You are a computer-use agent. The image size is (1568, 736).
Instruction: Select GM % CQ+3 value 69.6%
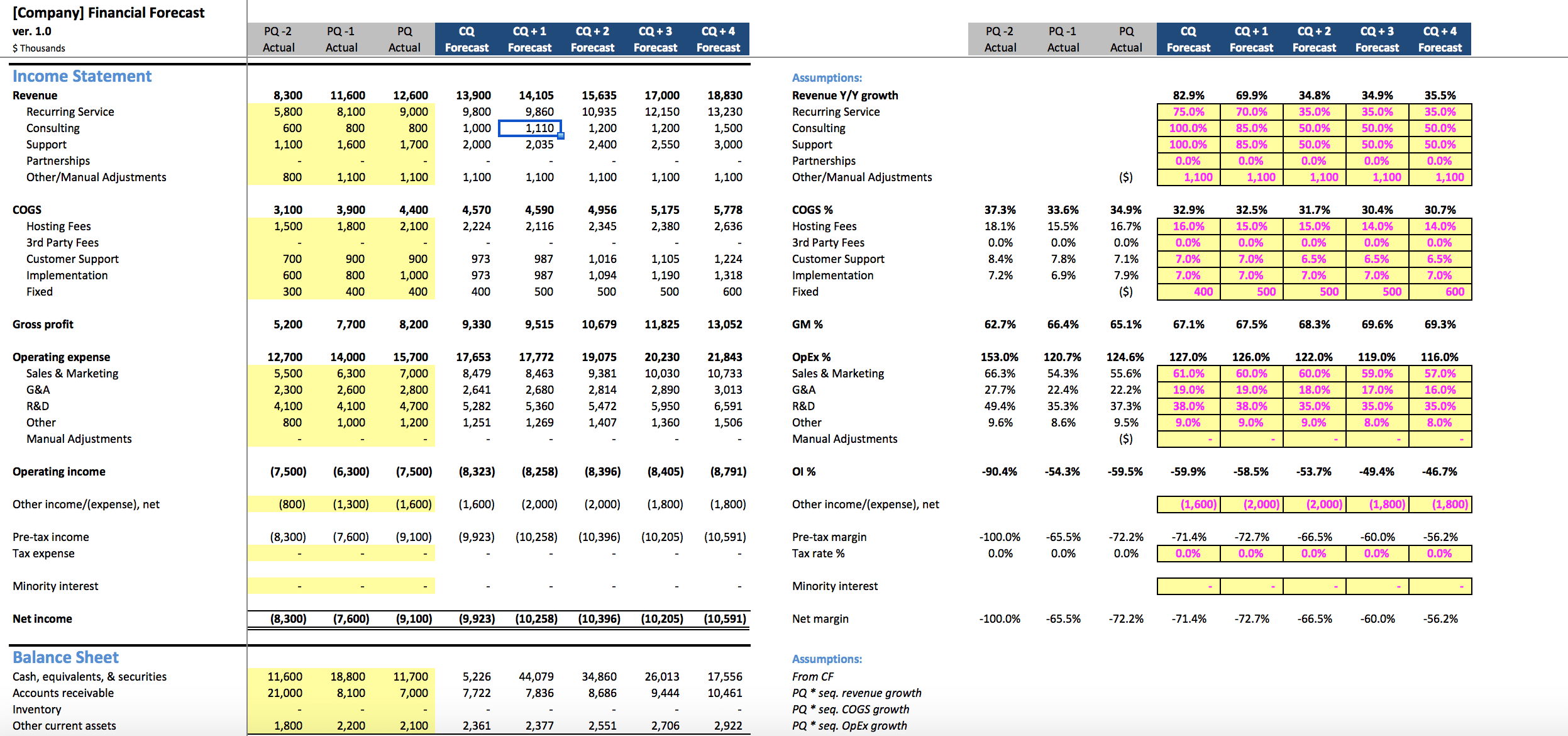pos(1377,325)
